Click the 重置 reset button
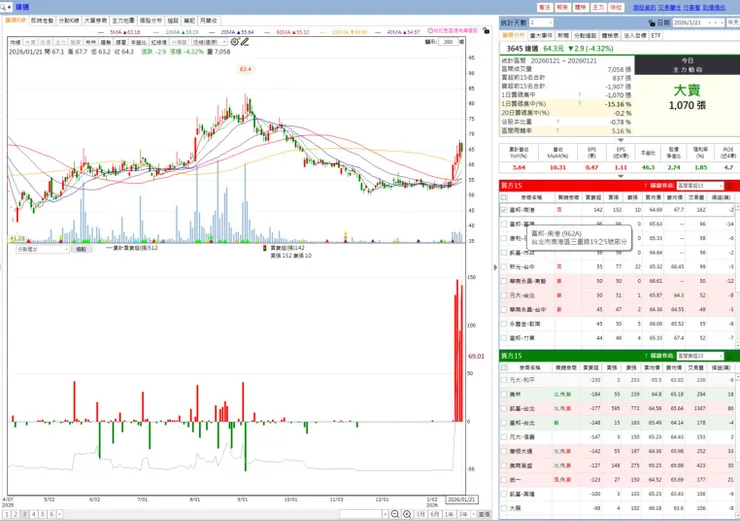Viewport: 740px width, 521px height. [484, 514]
